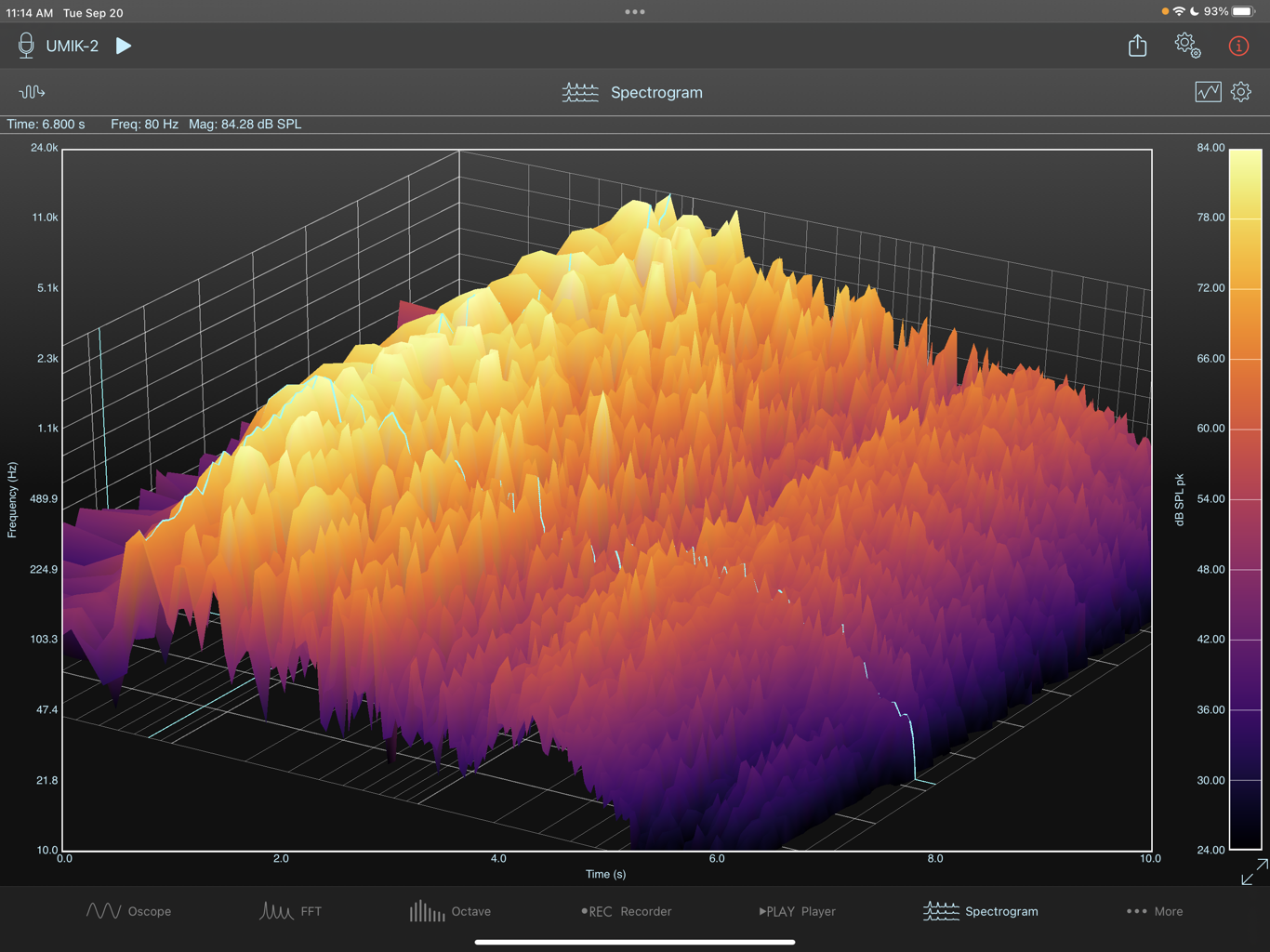Select the Oscope tool in bottom toolbar
1270x952 pixels.
[x=129, y=911]
